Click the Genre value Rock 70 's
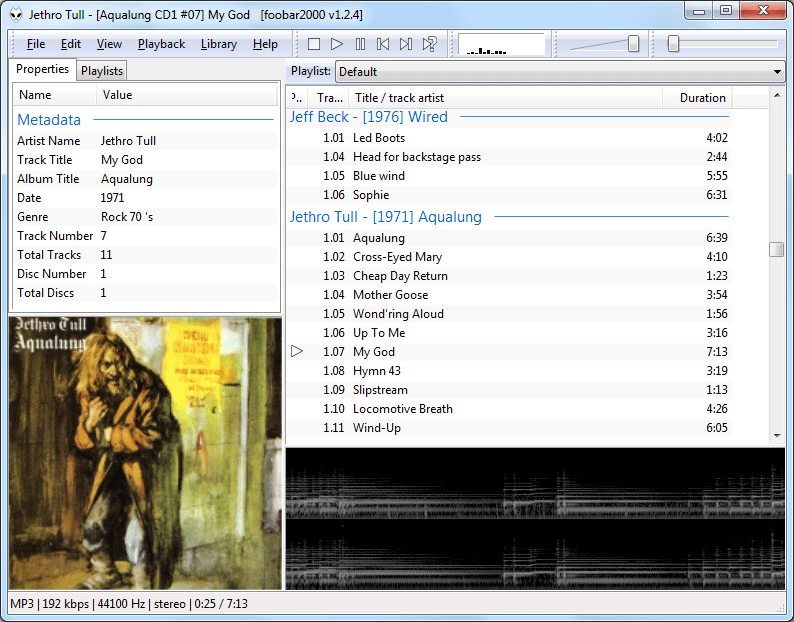 [x=127, y=217]
